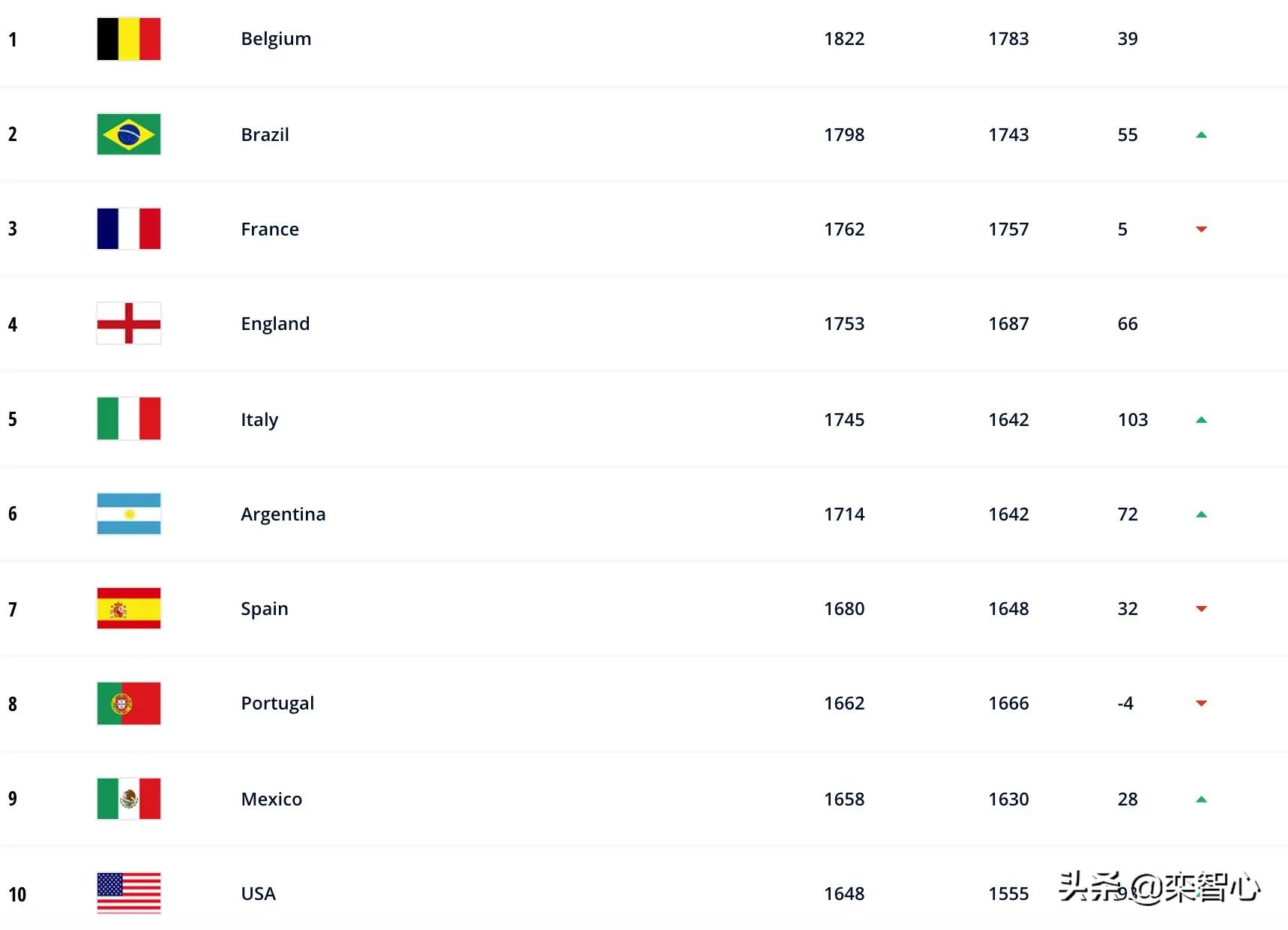Select the USA row rank number 10

click(x=18, y=893)
